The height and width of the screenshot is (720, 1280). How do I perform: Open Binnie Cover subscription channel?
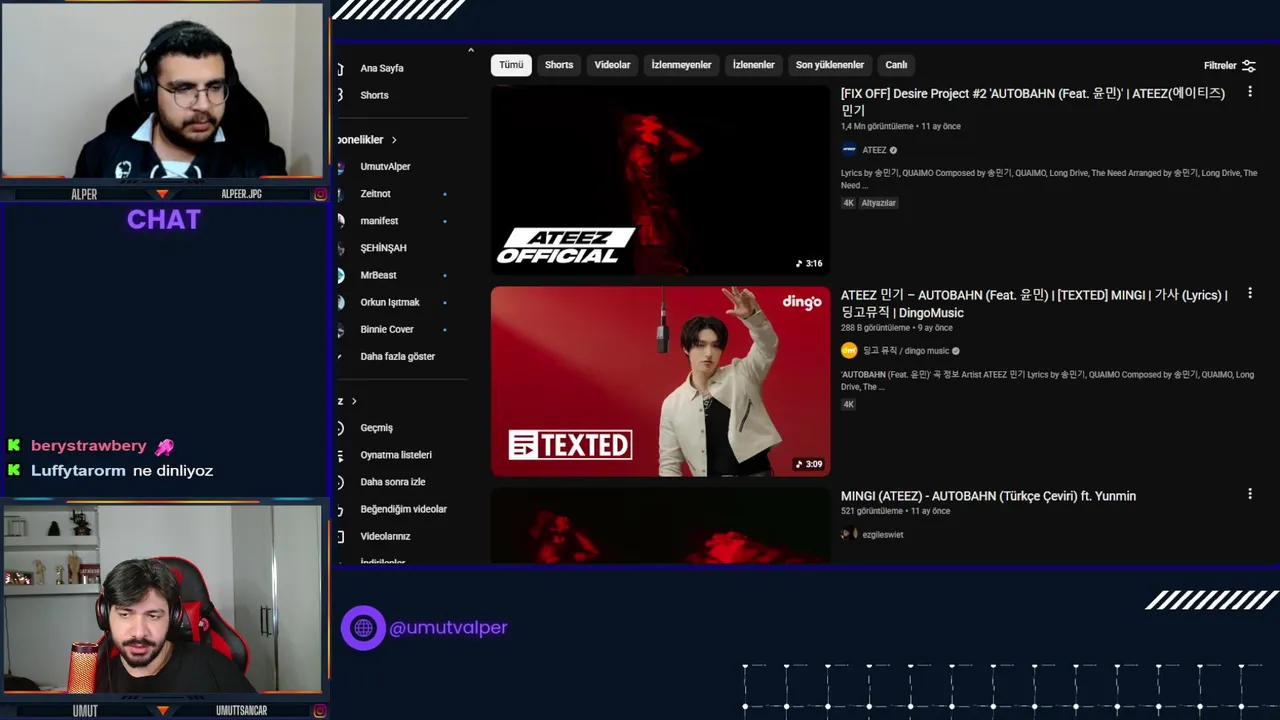coord(387,329)
